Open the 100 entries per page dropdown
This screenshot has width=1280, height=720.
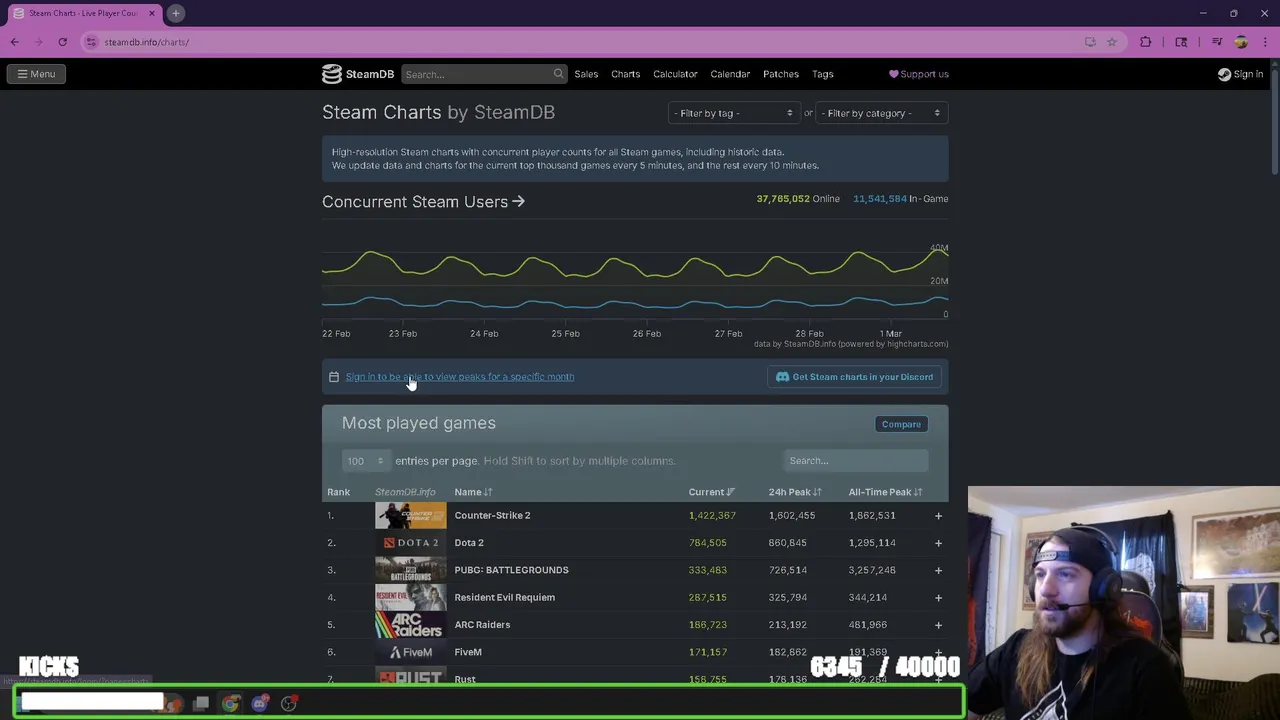point(365,461)
